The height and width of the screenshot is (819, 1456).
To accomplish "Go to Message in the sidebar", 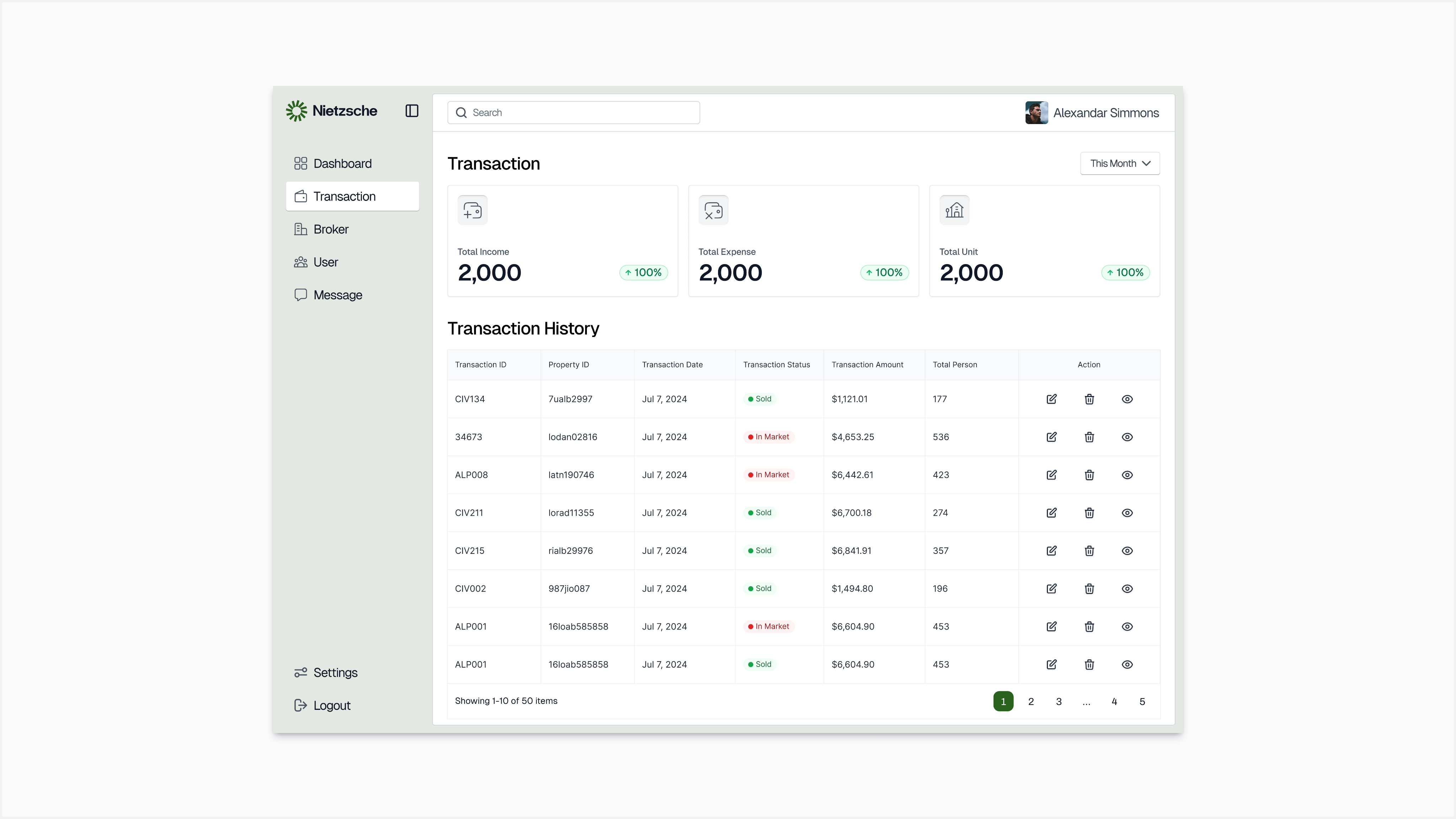I will pos(337,295).
